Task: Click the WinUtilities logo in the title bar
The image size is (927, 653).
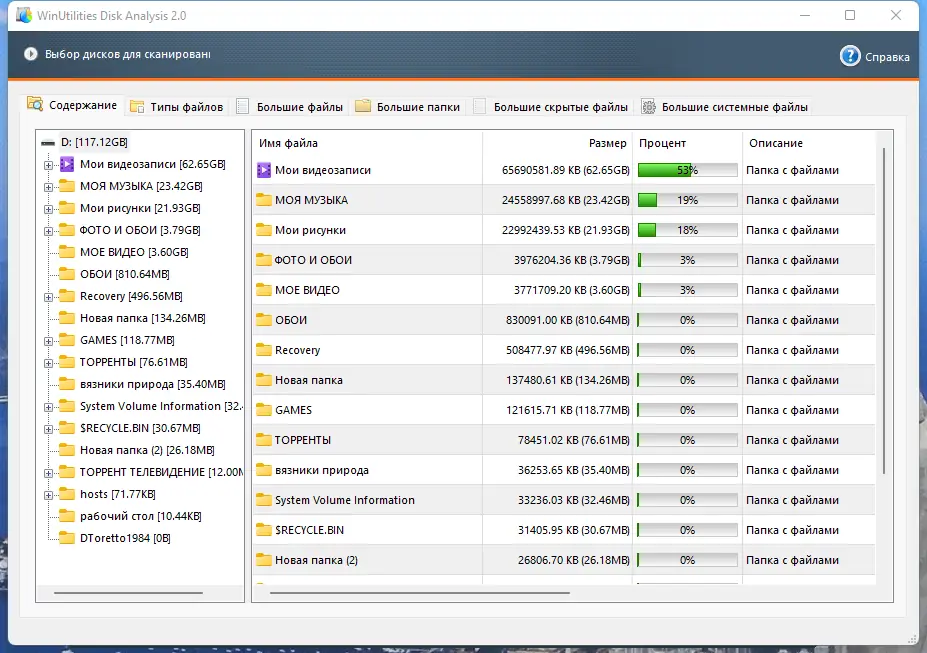Action: click(23, 14)
